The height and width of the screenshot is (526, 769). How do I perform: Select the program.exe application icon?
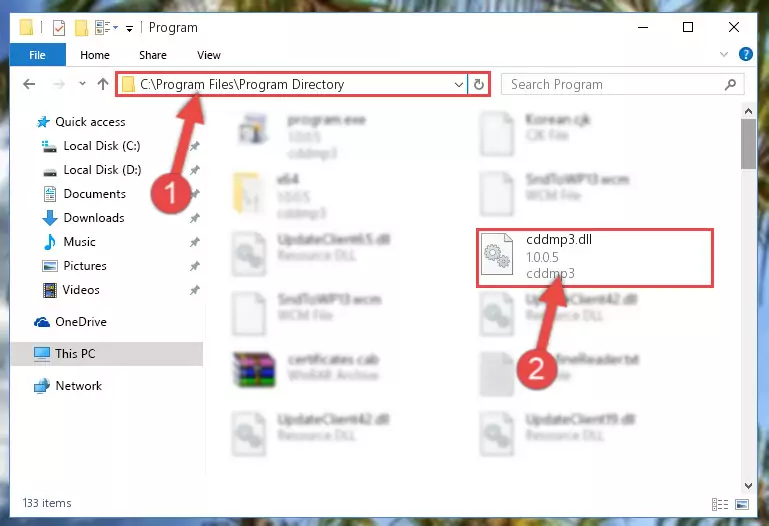click(254, 128)
